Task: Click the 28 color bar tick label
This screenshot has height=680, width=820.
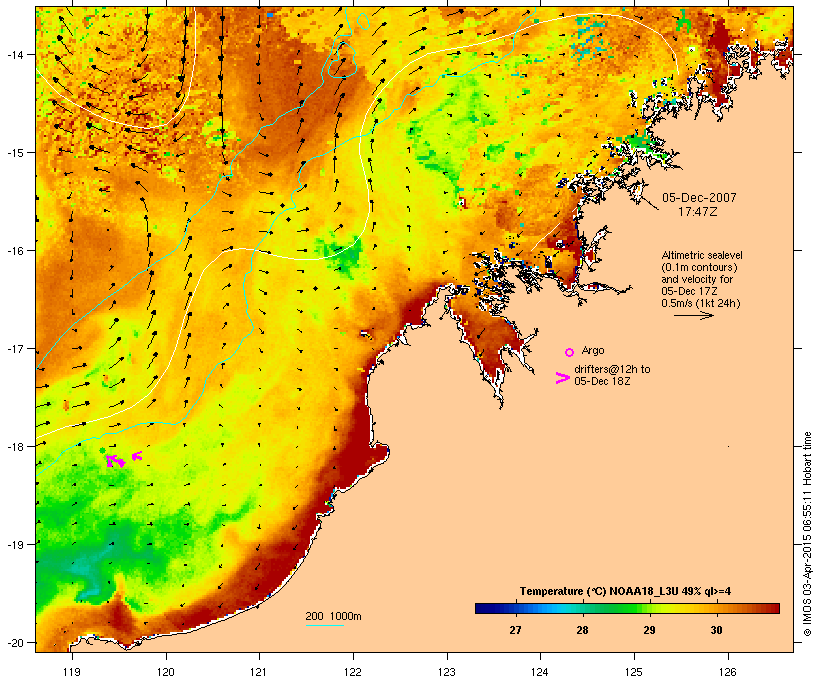Action: [x=582, y=630]
